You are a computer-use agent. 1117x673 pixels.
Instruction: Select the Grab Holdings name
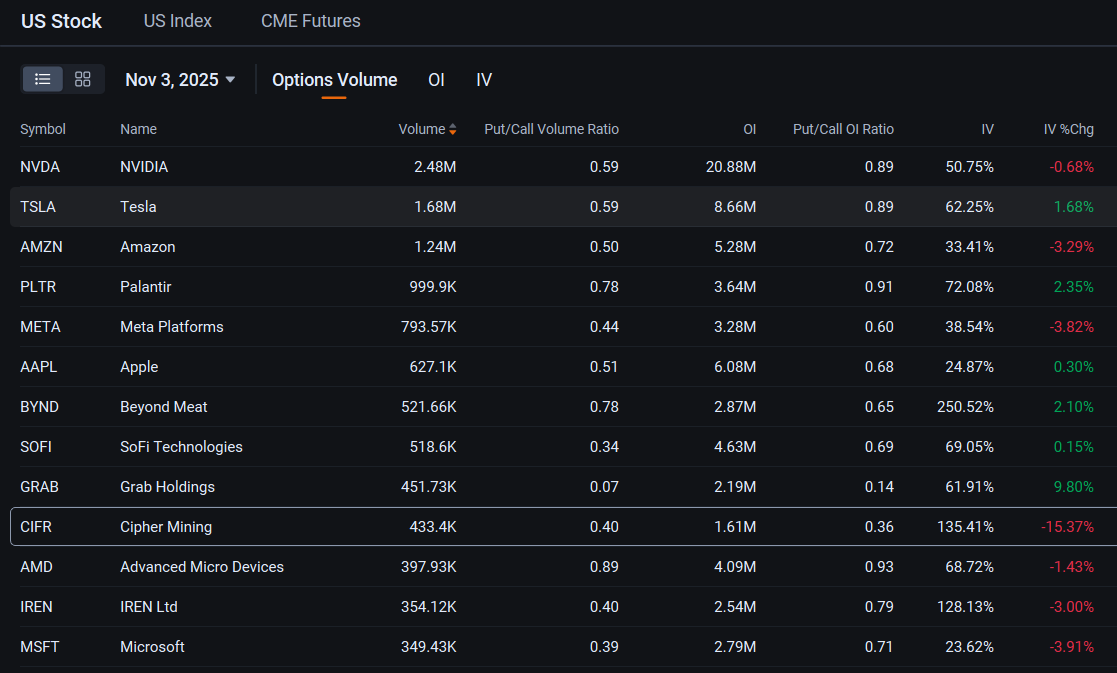point(167,487)
